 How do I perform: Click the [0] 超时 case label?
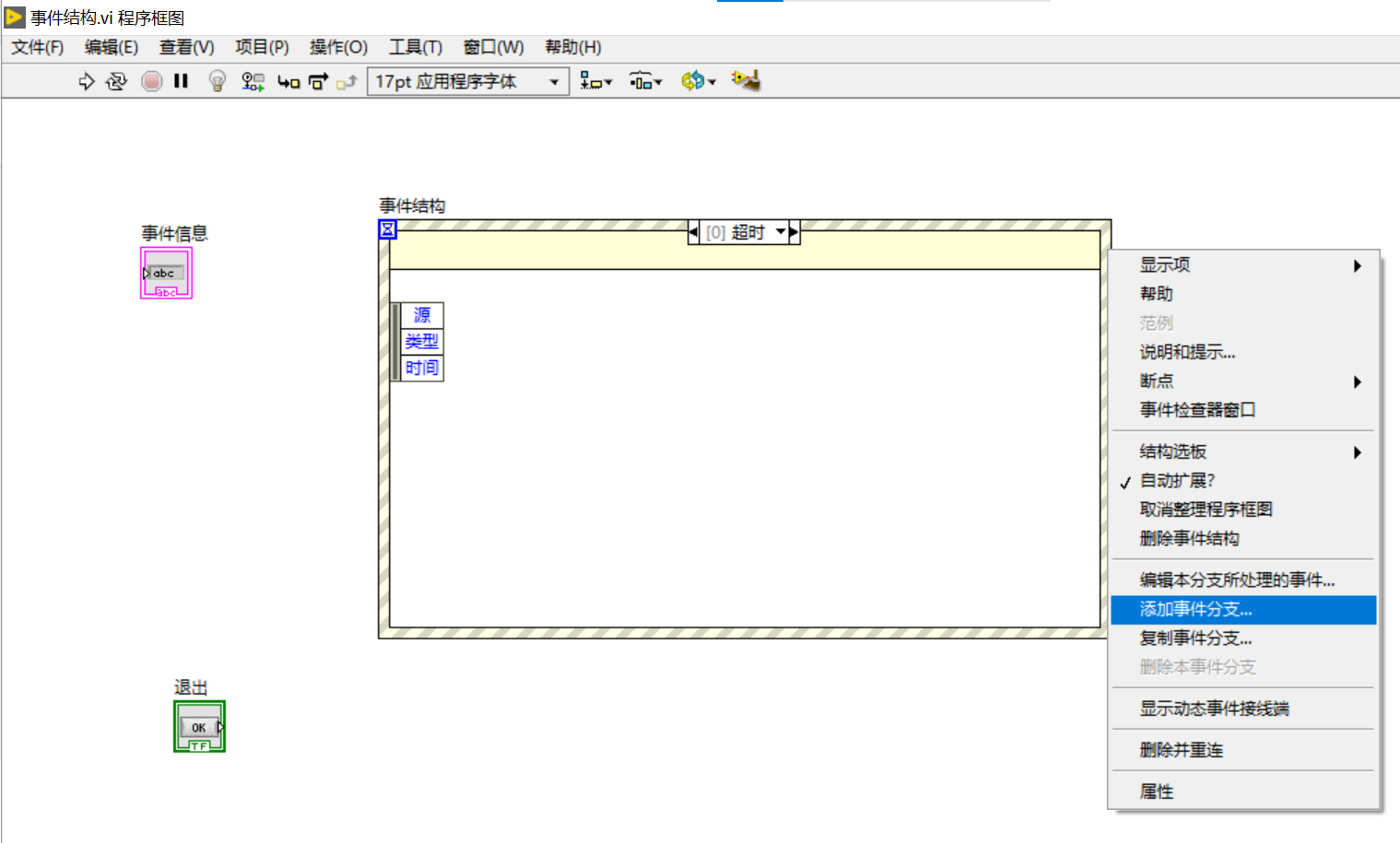click(x=735, y=232)
